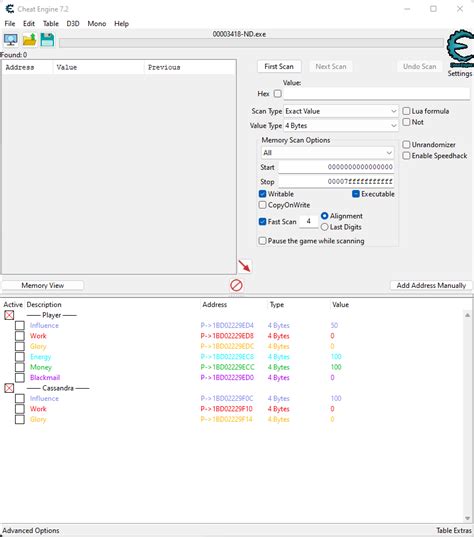
Task: Click the Cassandra Influence value 100
Action: pos(336,398)
